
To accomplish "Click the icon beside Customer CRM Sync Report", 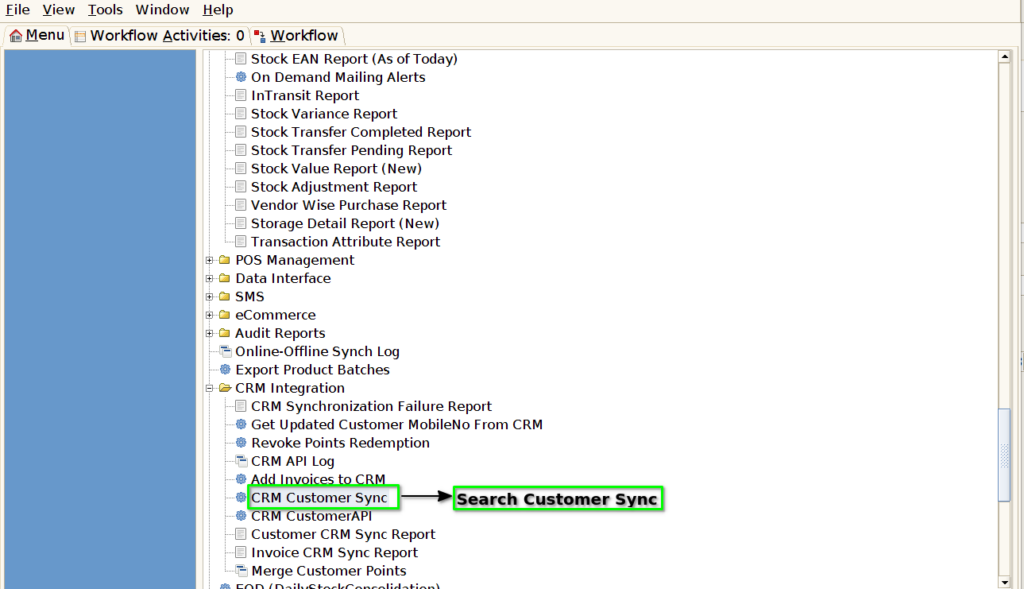I will 240,534.
